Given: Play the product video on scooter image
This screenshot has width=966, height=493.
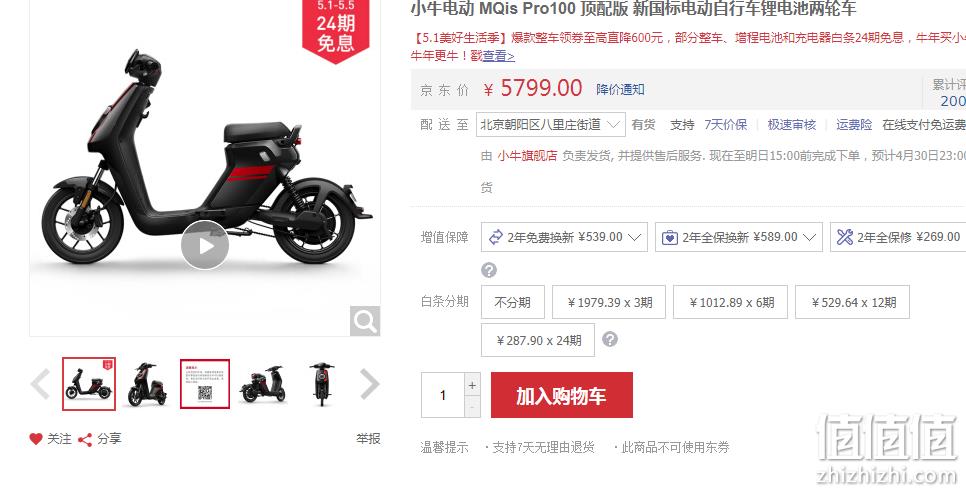Looking at the screenshot, I should pos(205,245).
